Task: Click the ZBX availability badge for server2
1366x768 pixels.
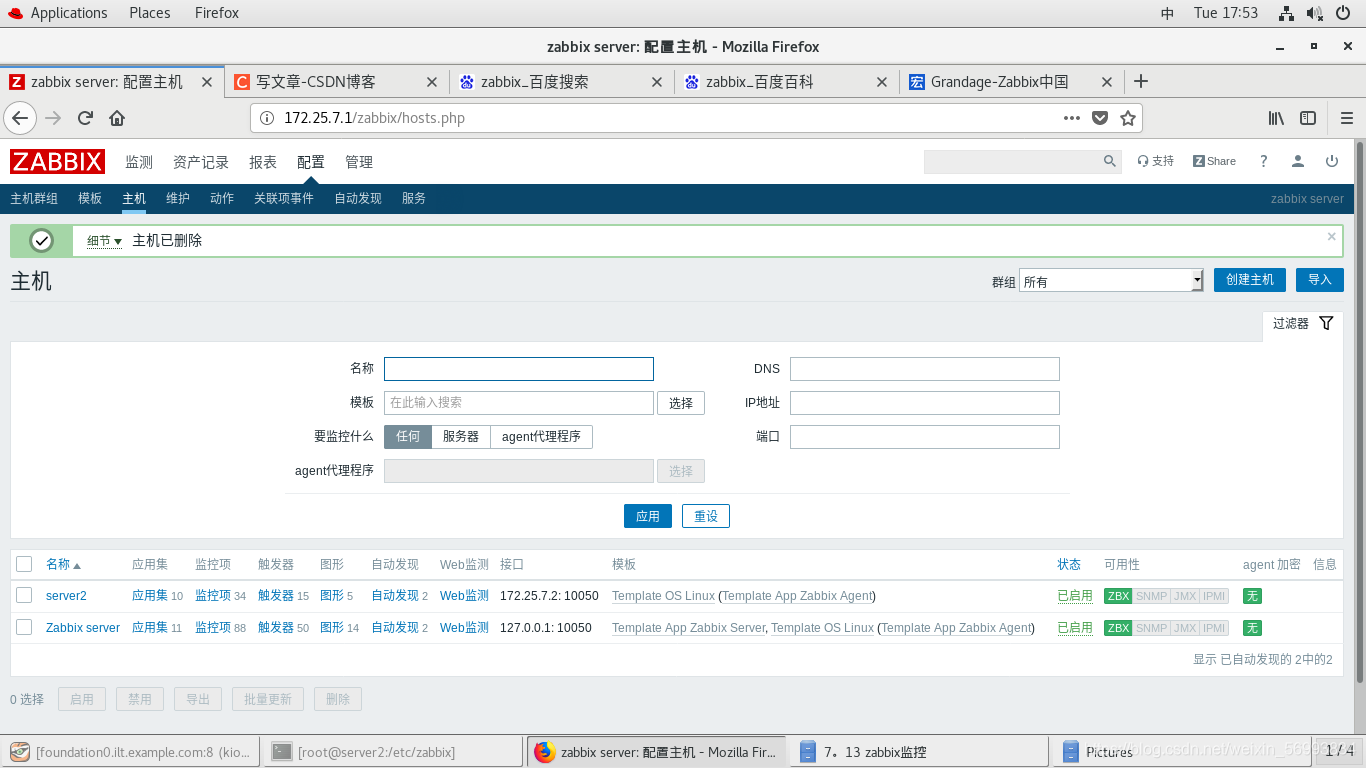Action: pyautogui.click(x=1118, y=596)
